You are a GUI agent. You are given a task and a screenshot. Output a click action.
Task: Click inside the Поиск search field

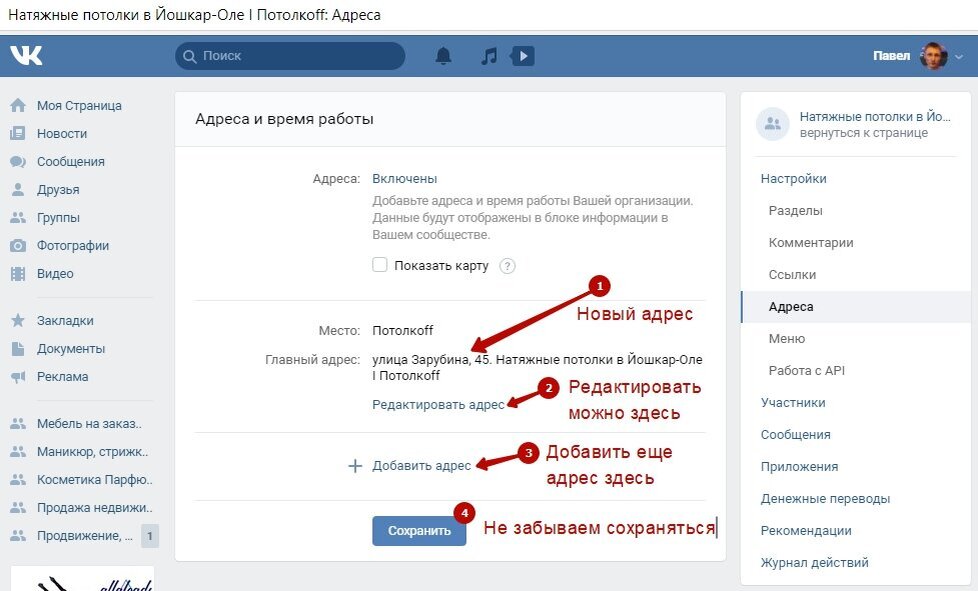tap(290, 56)
